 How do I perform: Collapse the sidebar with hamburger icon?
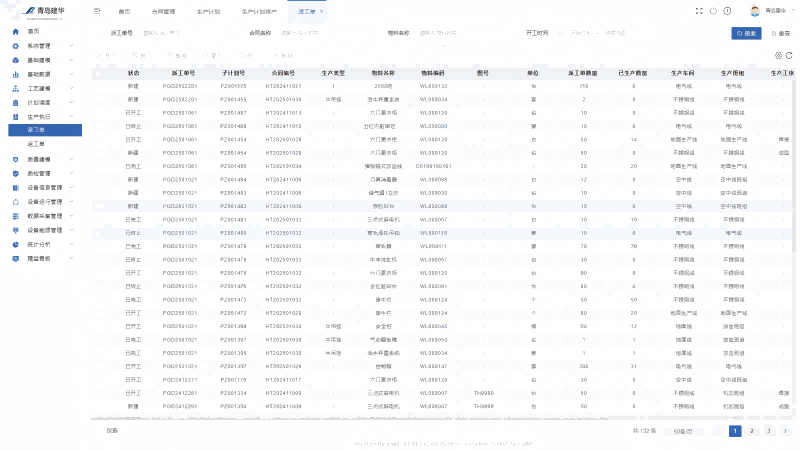coord(97,10)
